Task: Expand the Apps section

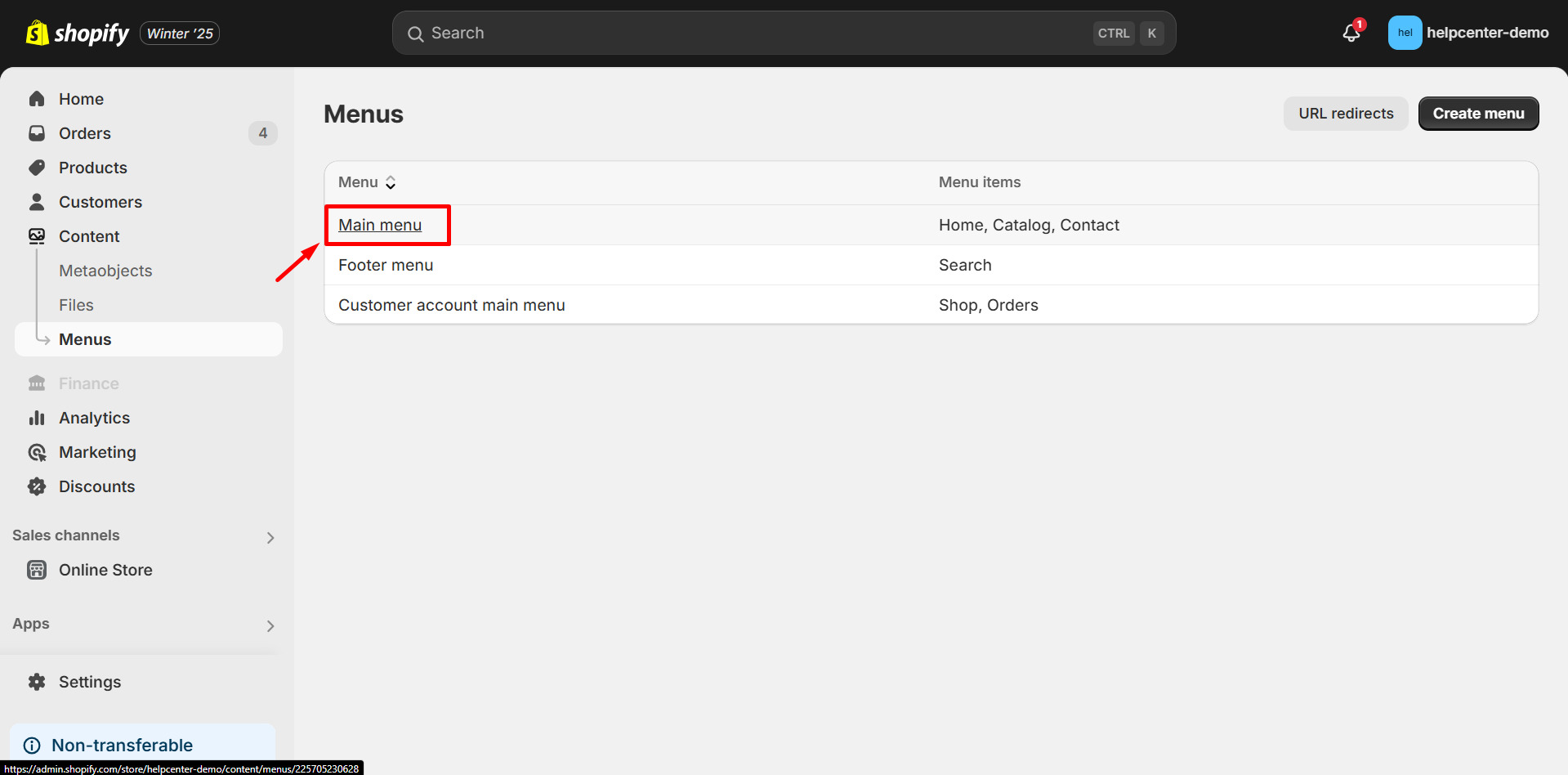Action: tap(270, 625)
